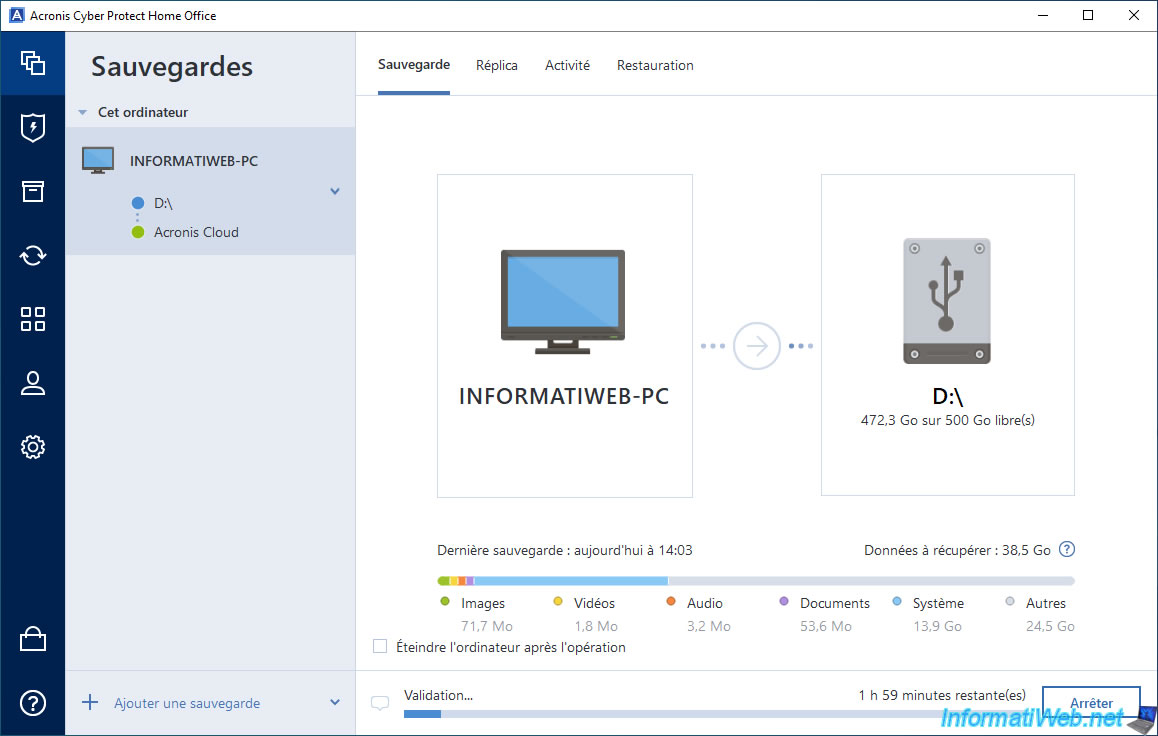Switch to the Activité tab
Viewport: 1158px width, 736px height.
[x=567, y=65]
